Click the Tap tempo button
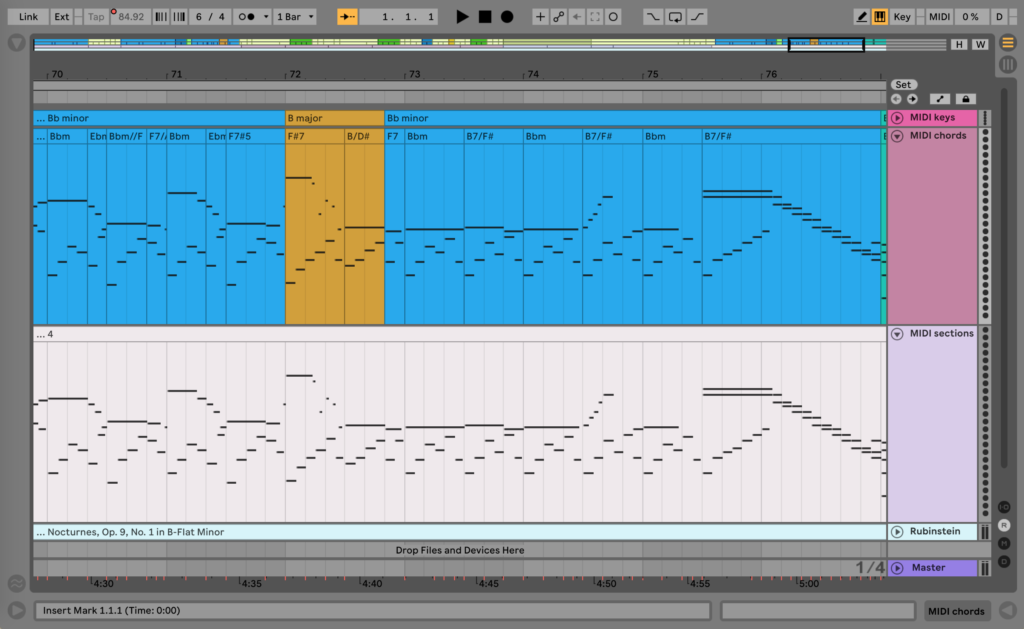 coord(96,16)
